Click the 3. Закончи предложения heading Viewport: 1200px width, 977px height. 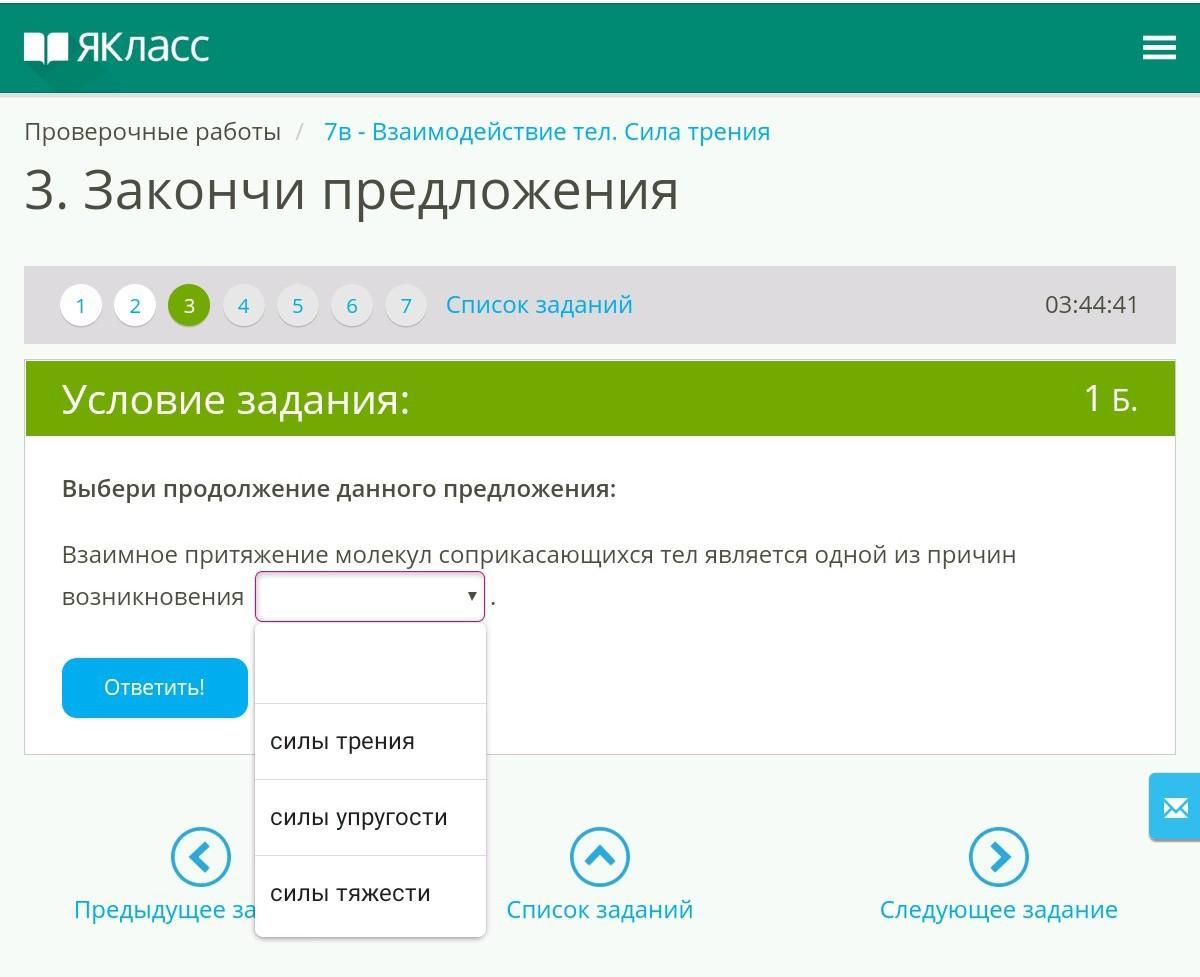(x=351, y=190)
